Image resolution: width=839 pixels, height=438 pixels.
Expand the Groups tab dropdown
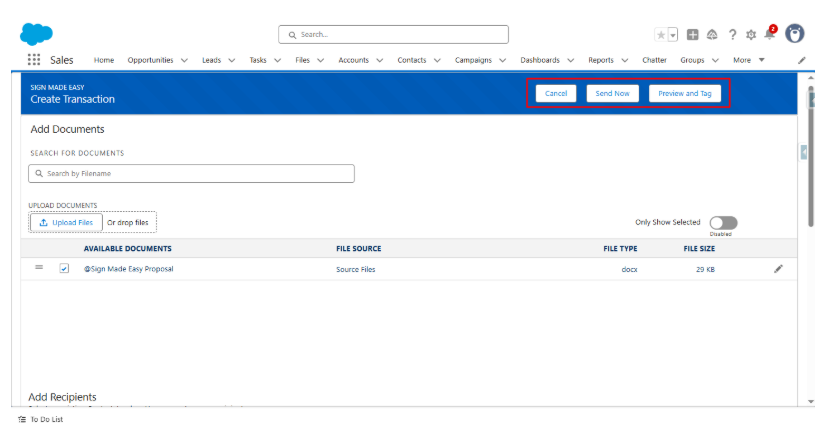click(715, 60)
